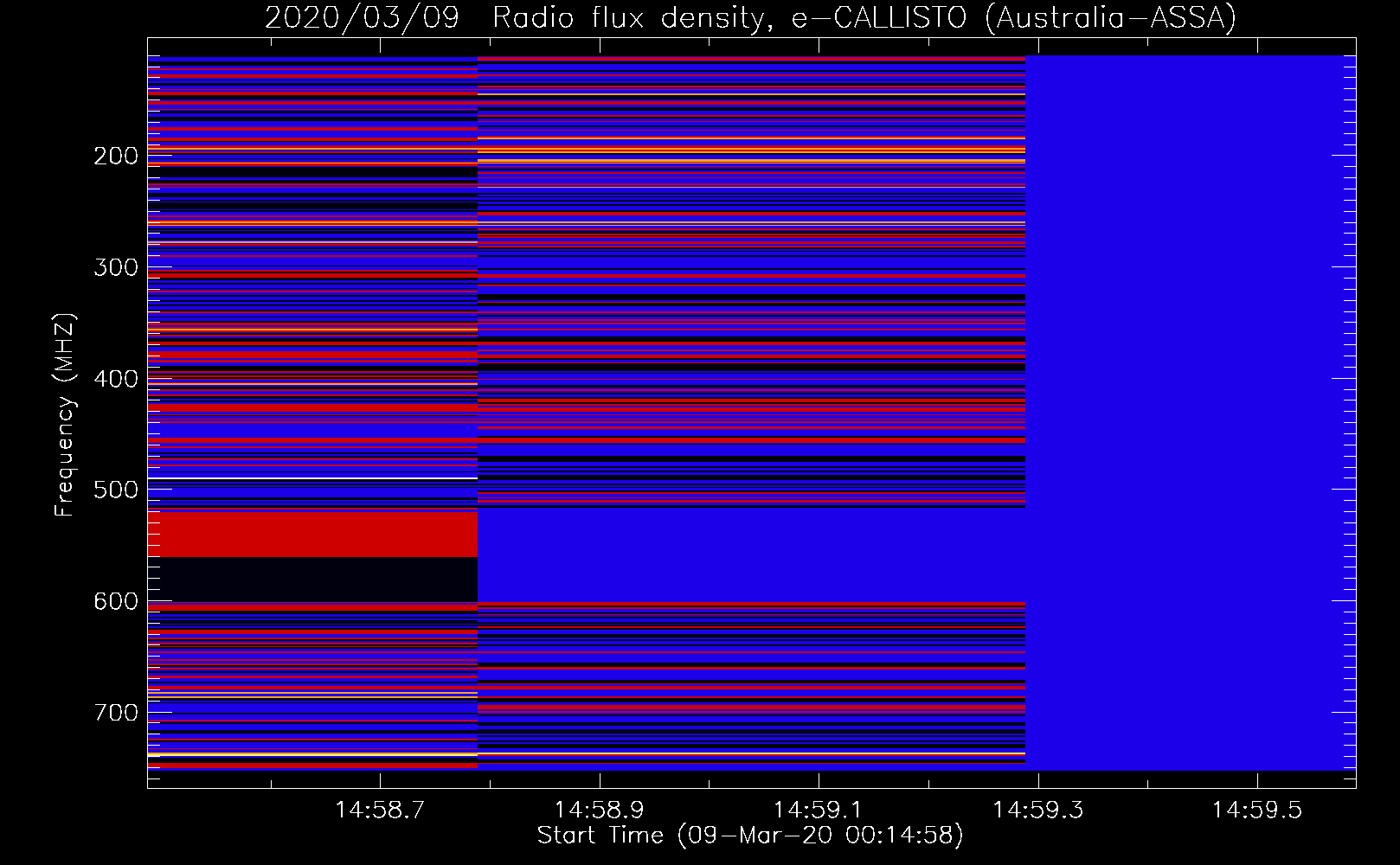Click the white spectral line just below 500 MHz
This screenshot has height=865, width=1400.
point(312,478)
